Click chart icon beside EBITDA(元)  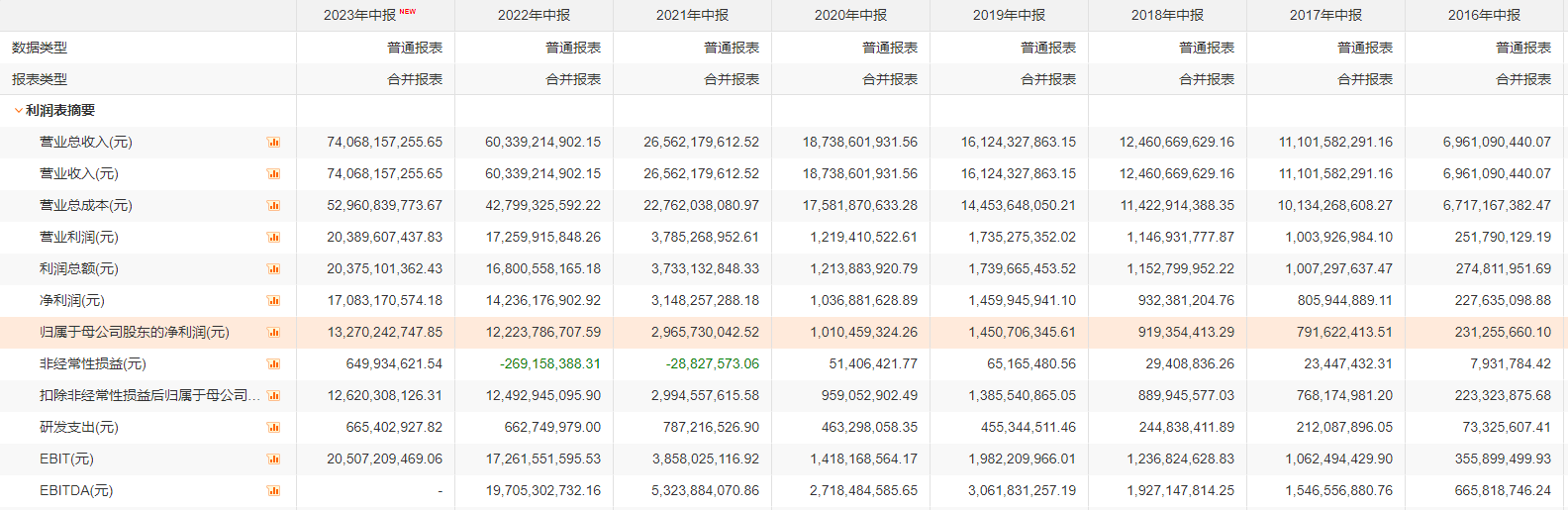(274, 491)
